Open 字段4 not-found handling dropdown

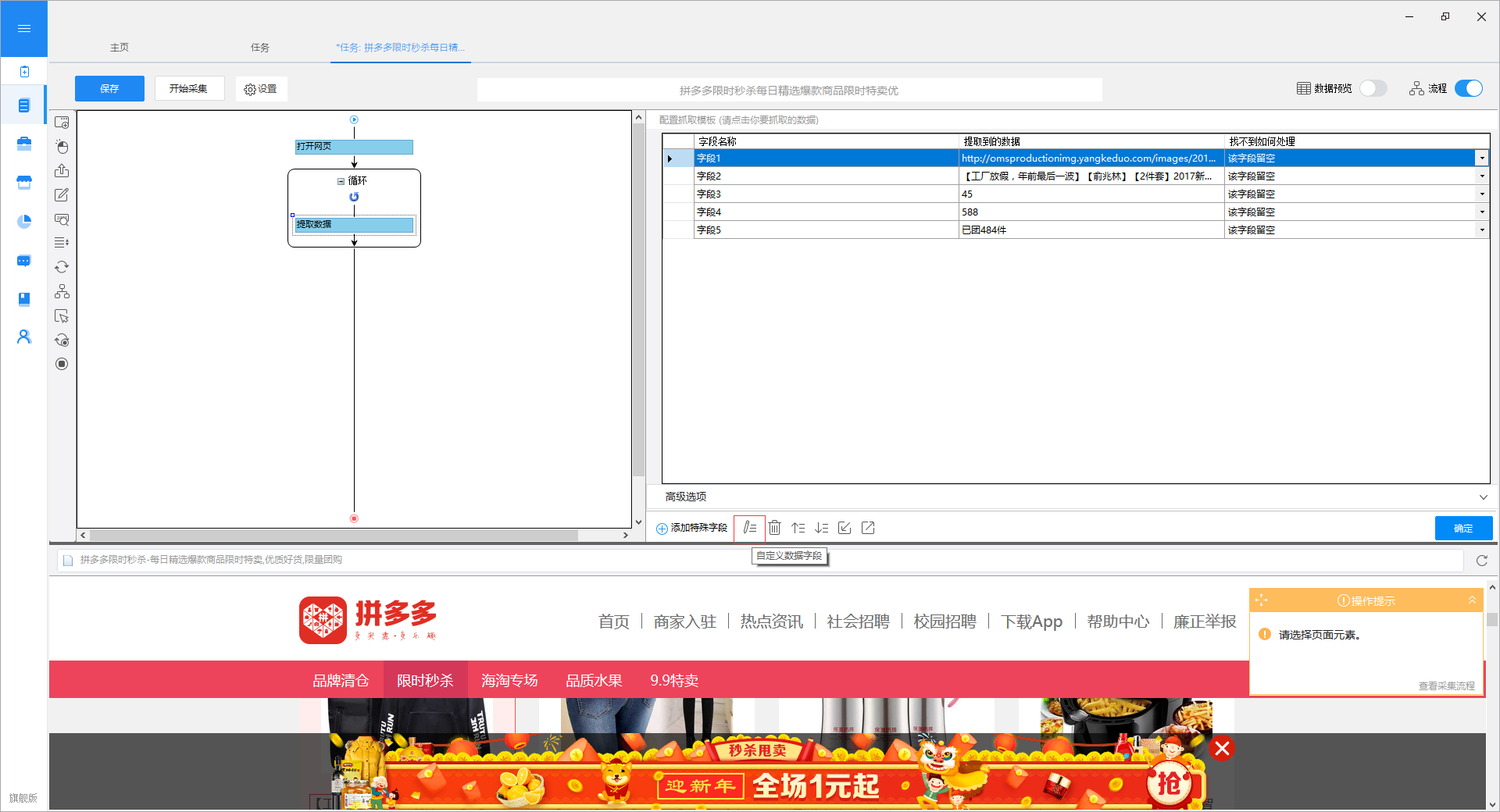pos(1481,212)
